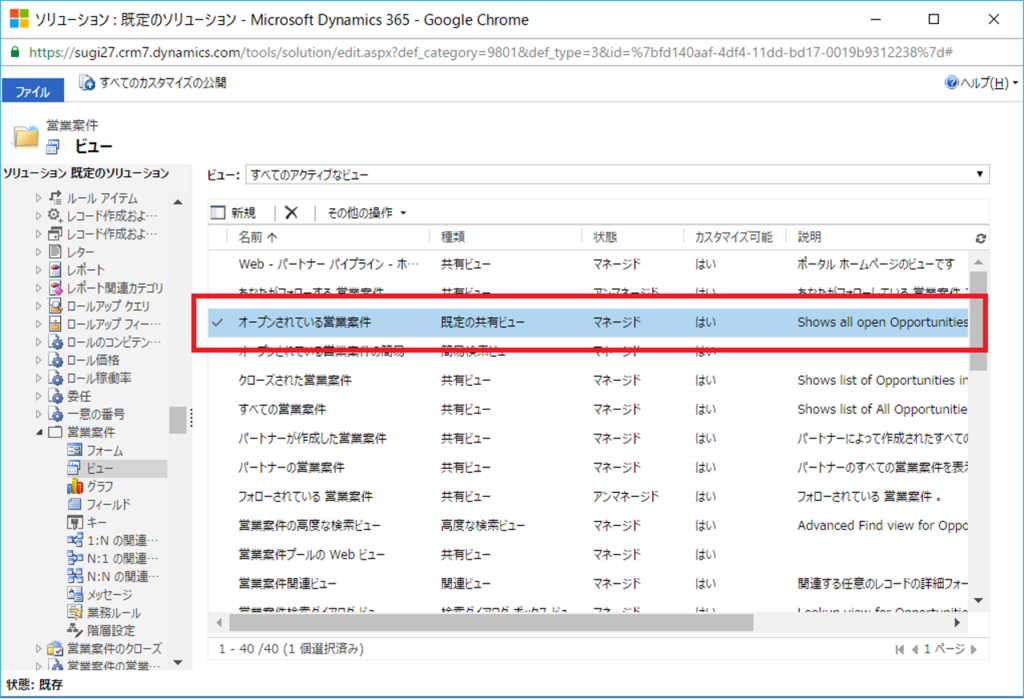Click the 一意の番号 entity icon
1024x699 pixels.
tap(56, 414)
